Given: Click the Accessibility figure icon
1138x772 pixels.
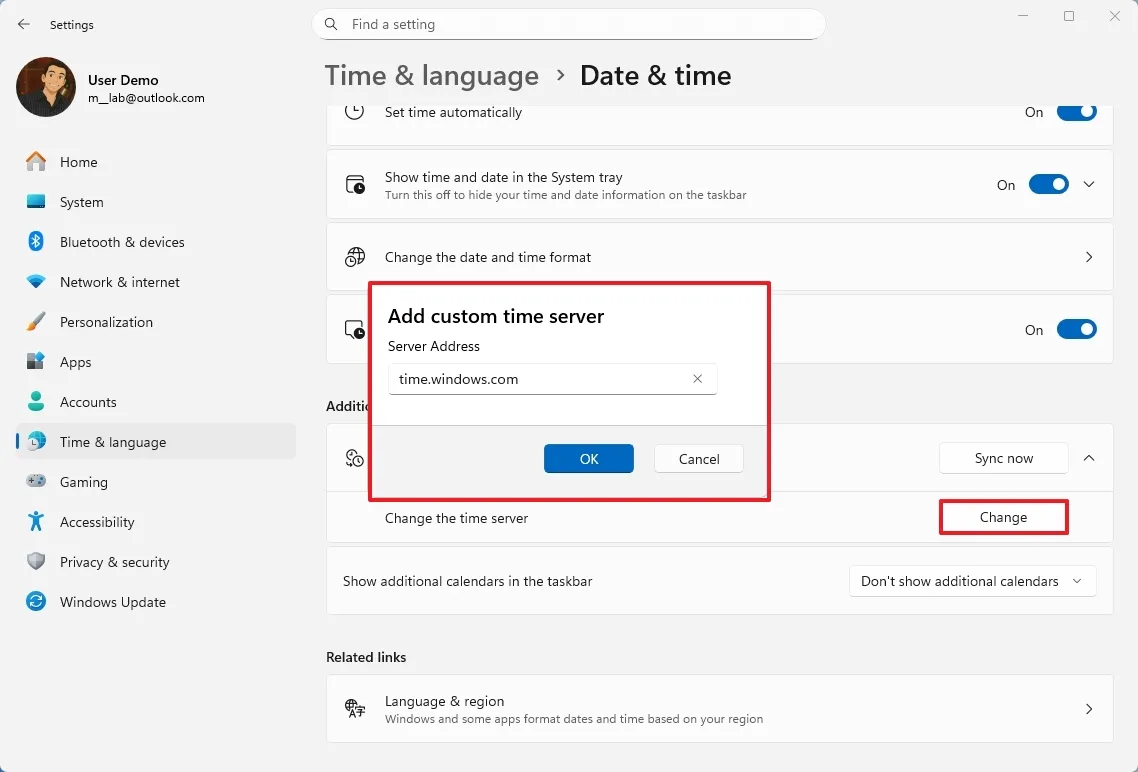Looking at the screenshot, I should point(36,522).
